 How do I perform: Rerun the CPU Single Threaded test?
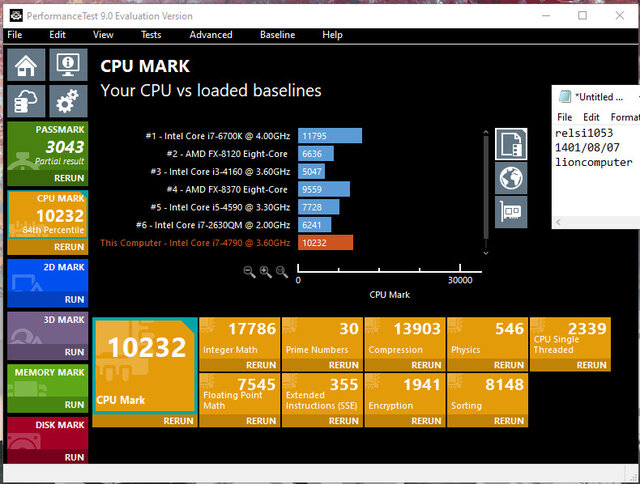591,366
